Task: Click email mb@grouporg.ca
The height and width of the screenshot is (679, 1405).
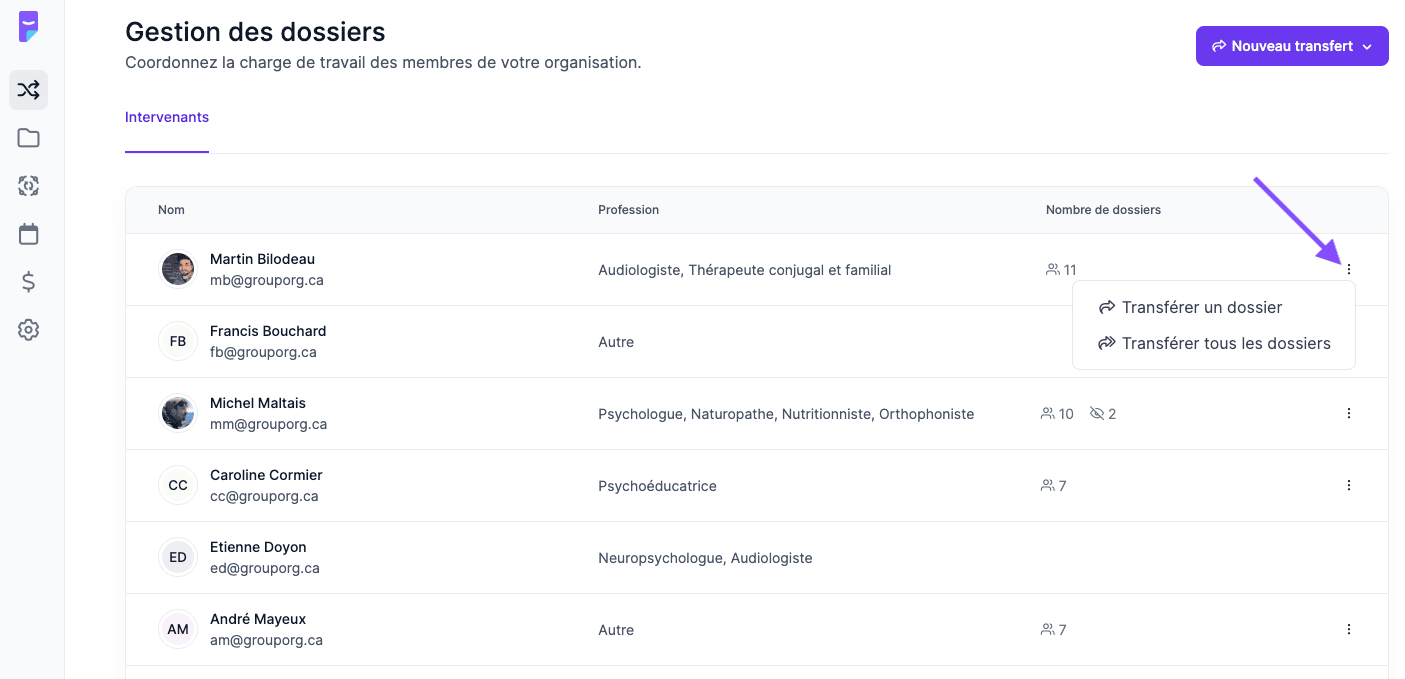Action: (x=267, y=280)
